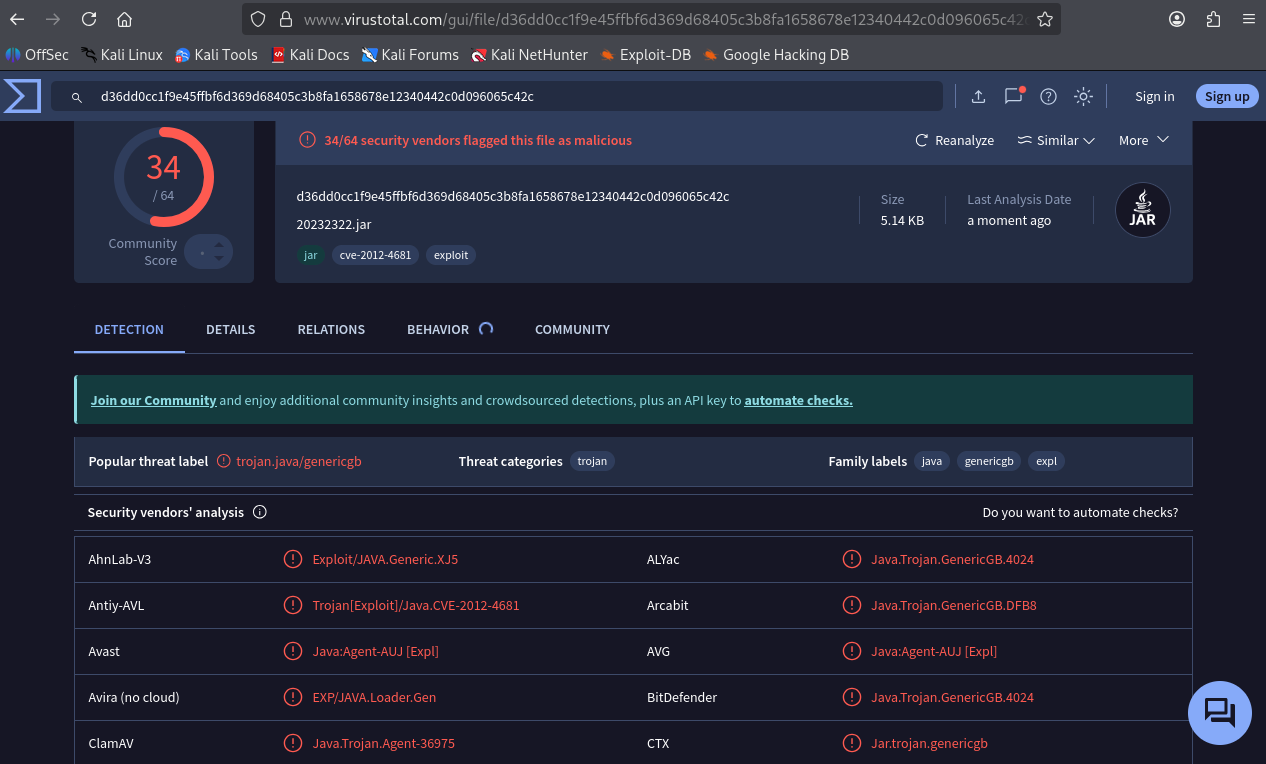Image resolution: width=1266 pixels, height=764 pixels.
Task: Follow the Join our Community link
Action: pos(154,400)
